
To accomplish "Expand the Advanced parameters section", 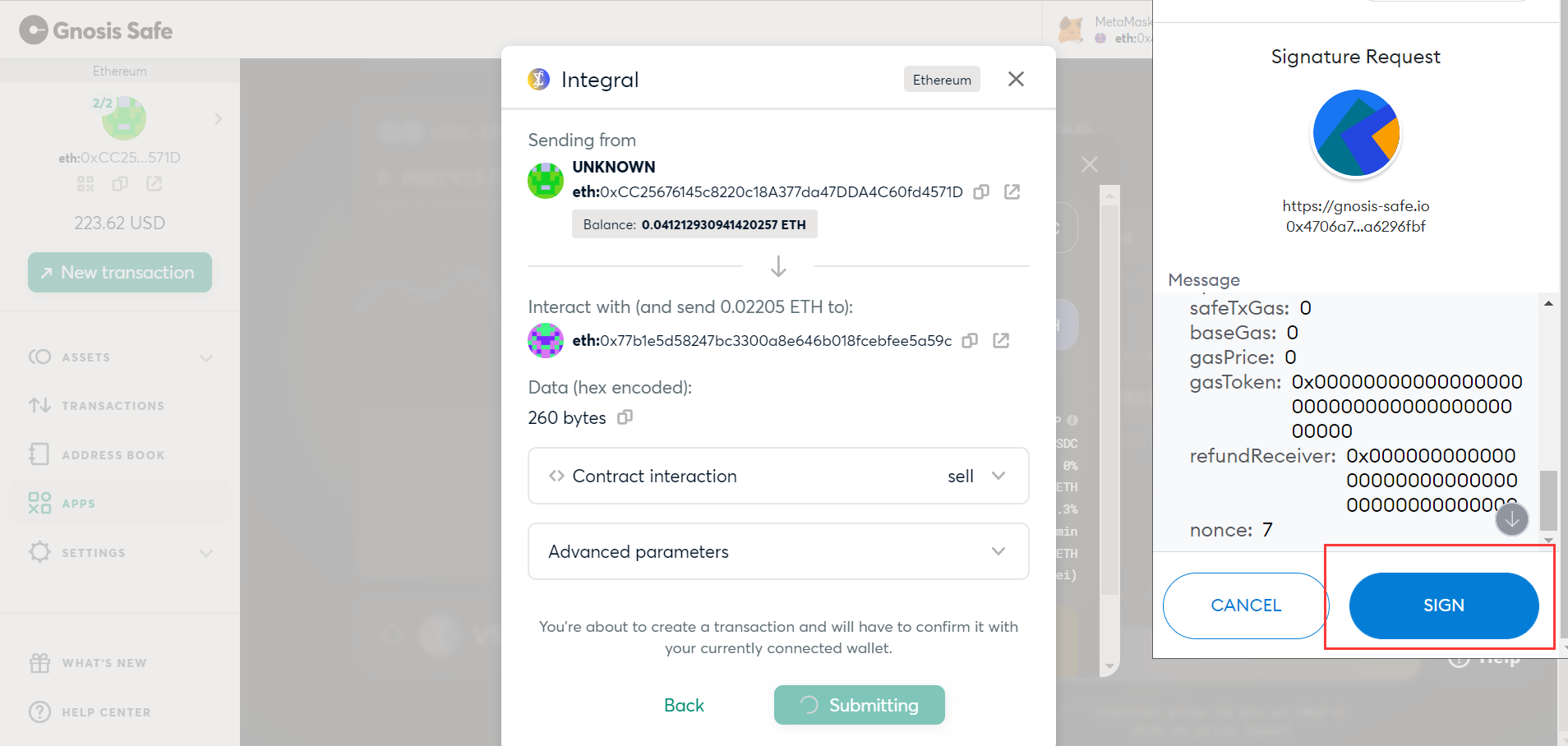I will click(778, 551).
